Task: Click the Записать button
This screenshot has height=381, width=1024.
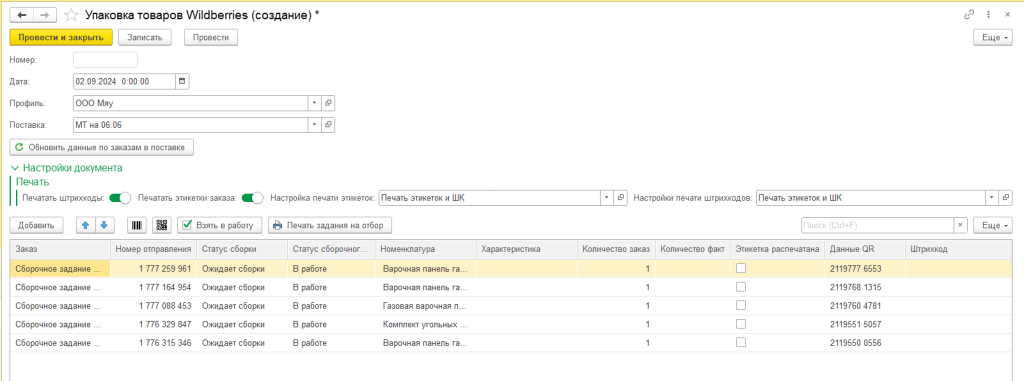Action: coord(144,38)
